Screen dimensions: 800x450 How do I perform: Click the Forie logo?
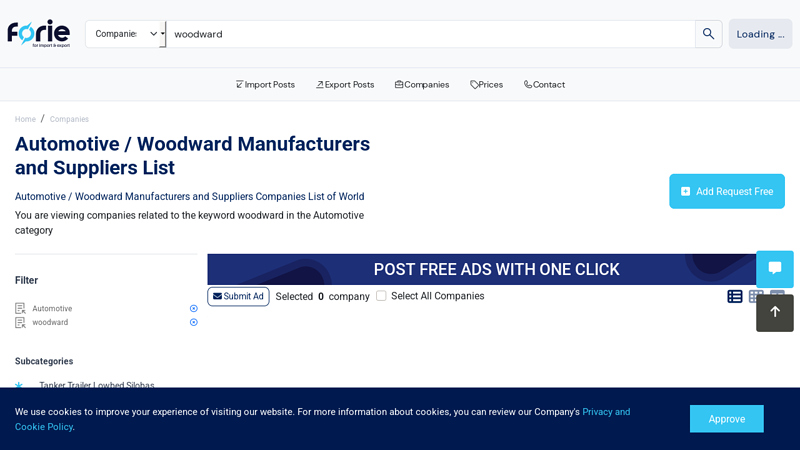coord(39,34)
